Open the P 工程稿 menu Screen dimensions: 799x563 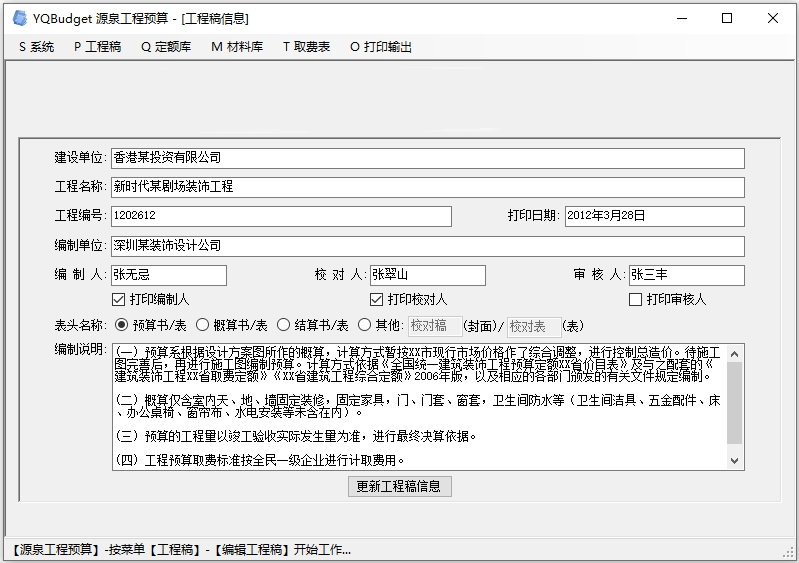click(97, 47)
